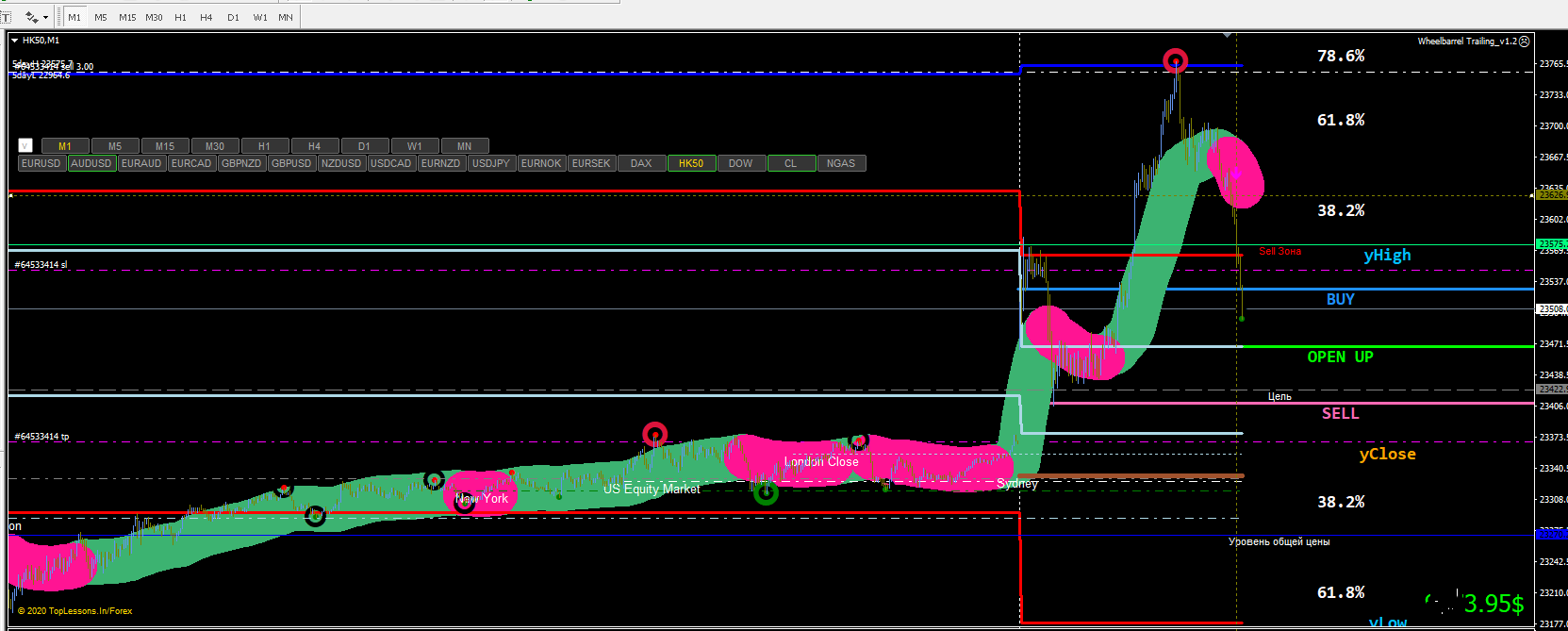Switch chart to USDCAD symbol button

391,163
